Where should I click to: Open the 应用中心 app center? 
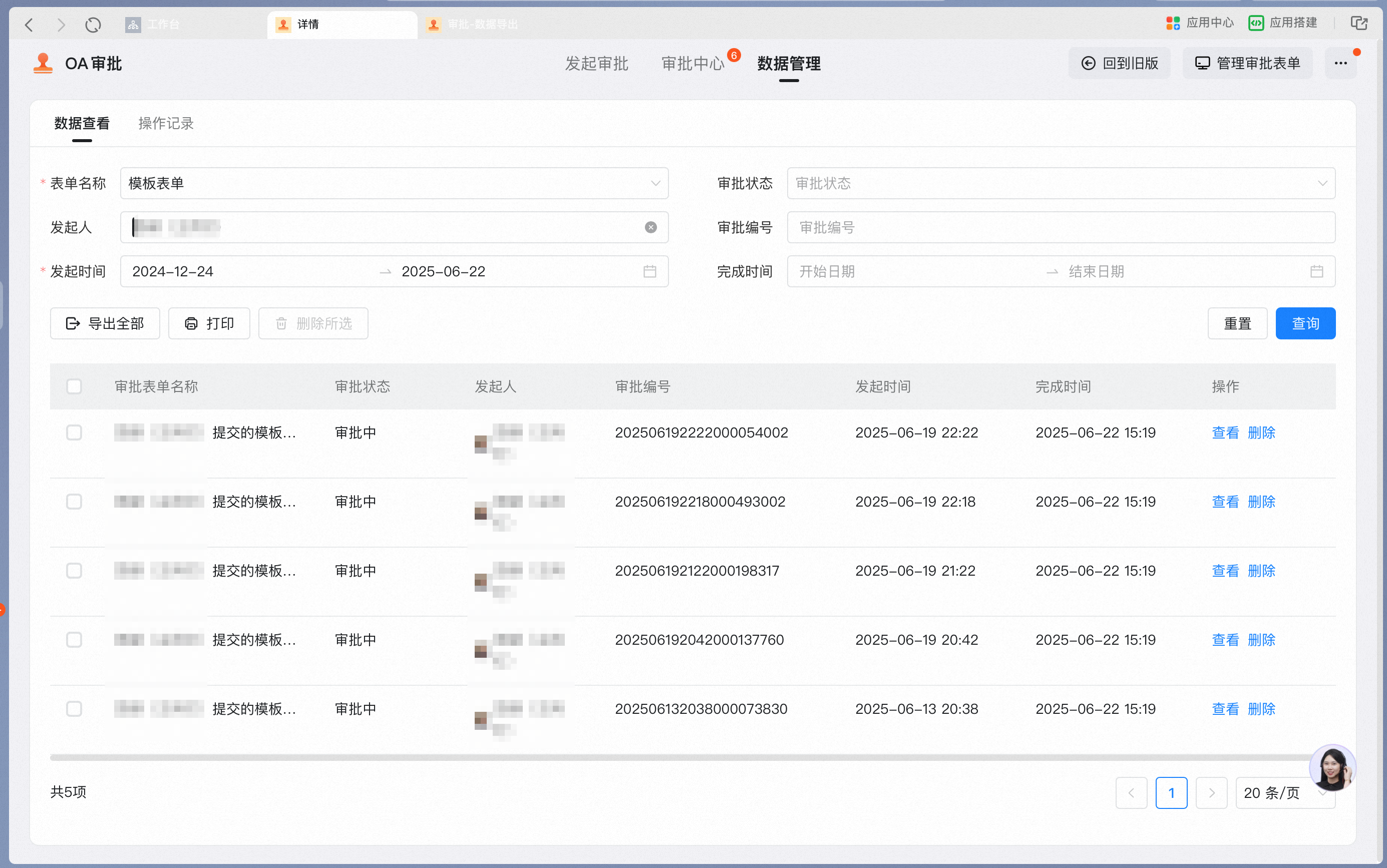click(x=1200, y=23)
